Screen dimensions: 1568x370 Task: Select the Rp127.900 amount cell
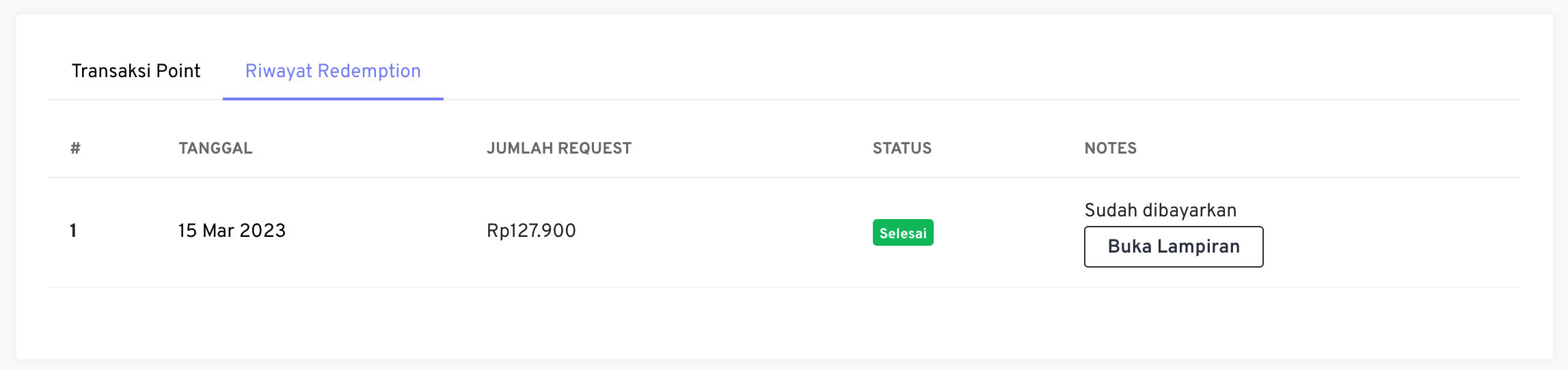[x=531, y=231]
